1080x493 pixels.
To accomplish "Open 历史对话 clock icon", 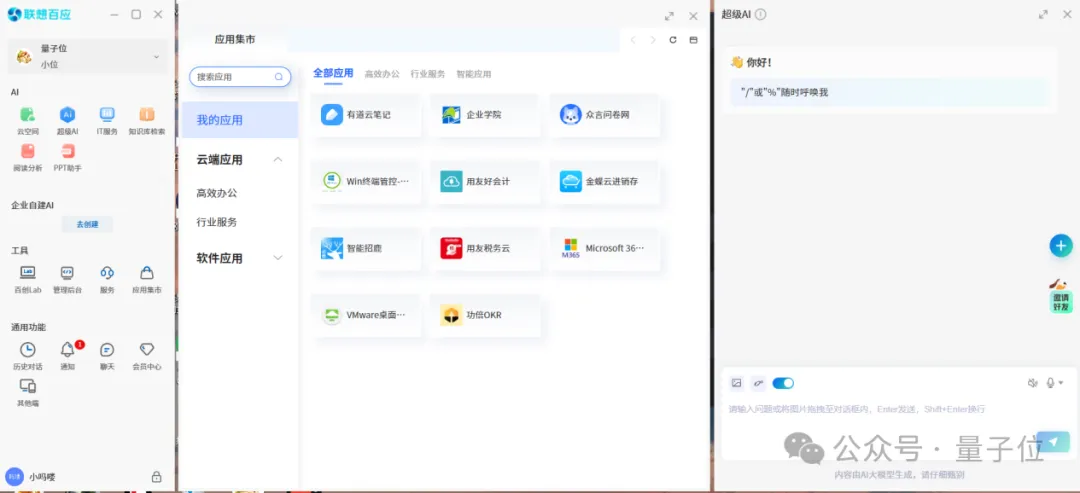I will [27, 350].
